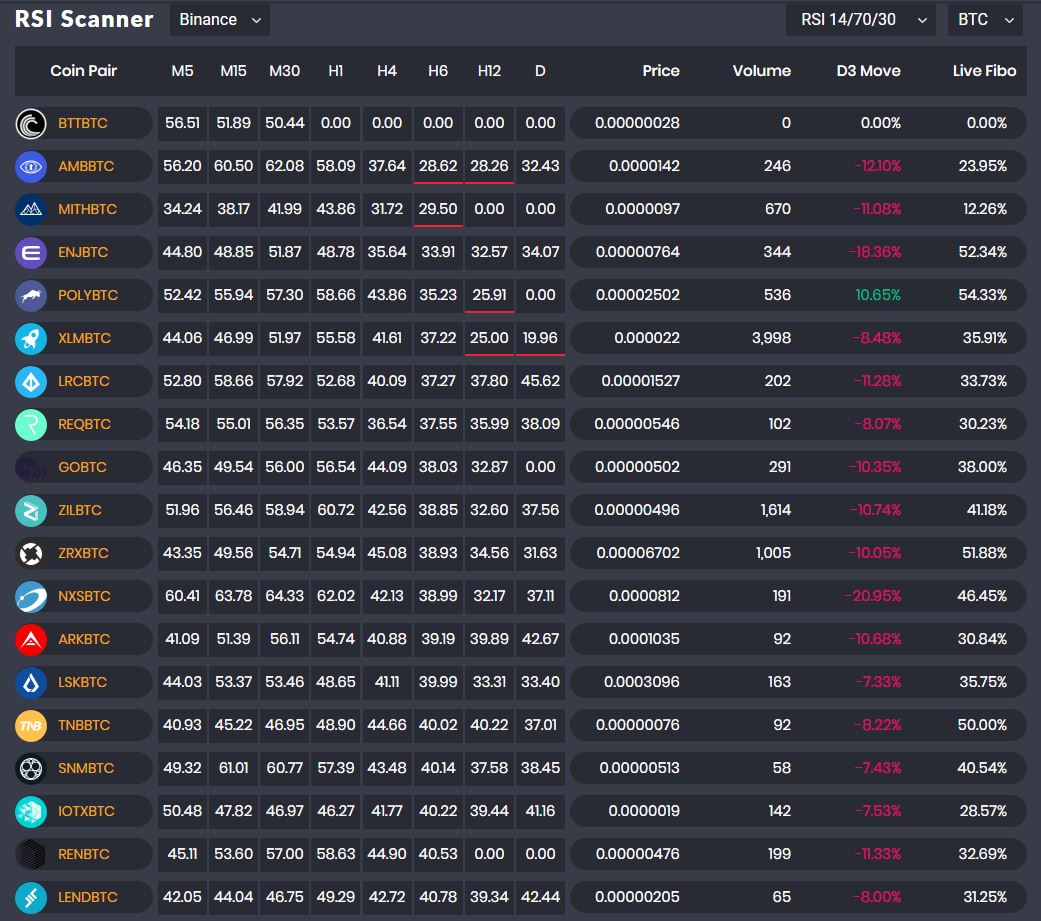Click XLMBTC volume value 3,998
1041x921 pixels.
coord(771,339)
